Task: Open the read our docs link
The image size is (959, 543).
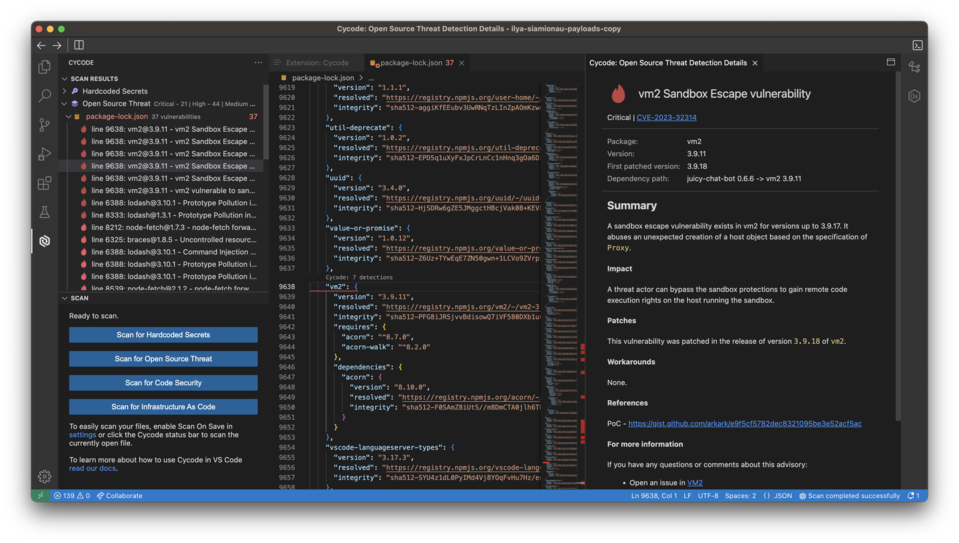Action: [92, 468]
